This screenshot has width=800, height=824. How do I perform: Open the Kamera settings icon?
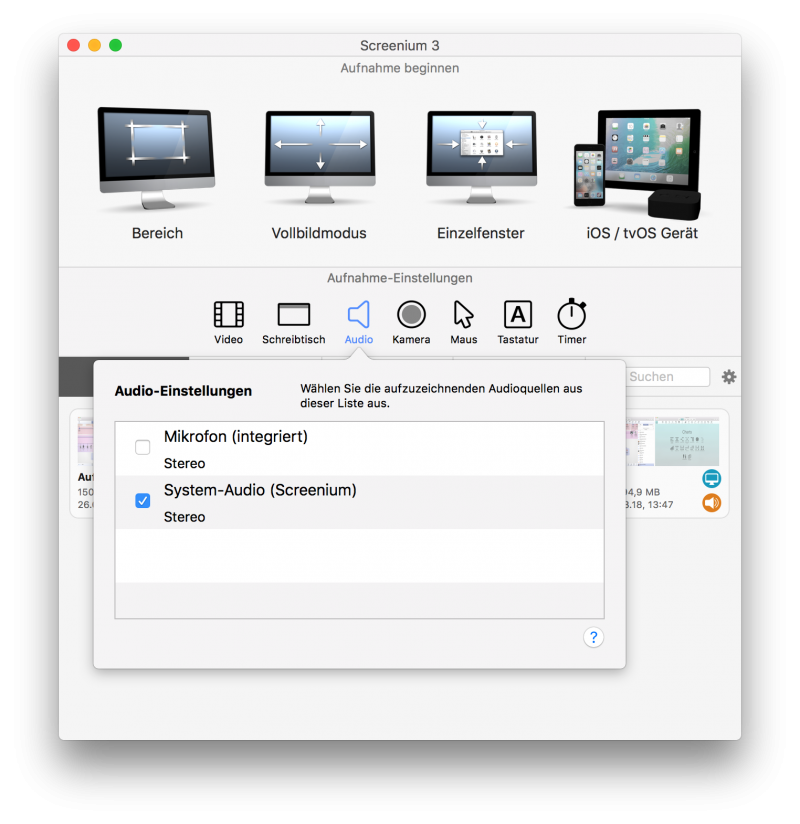click(411, 315)
